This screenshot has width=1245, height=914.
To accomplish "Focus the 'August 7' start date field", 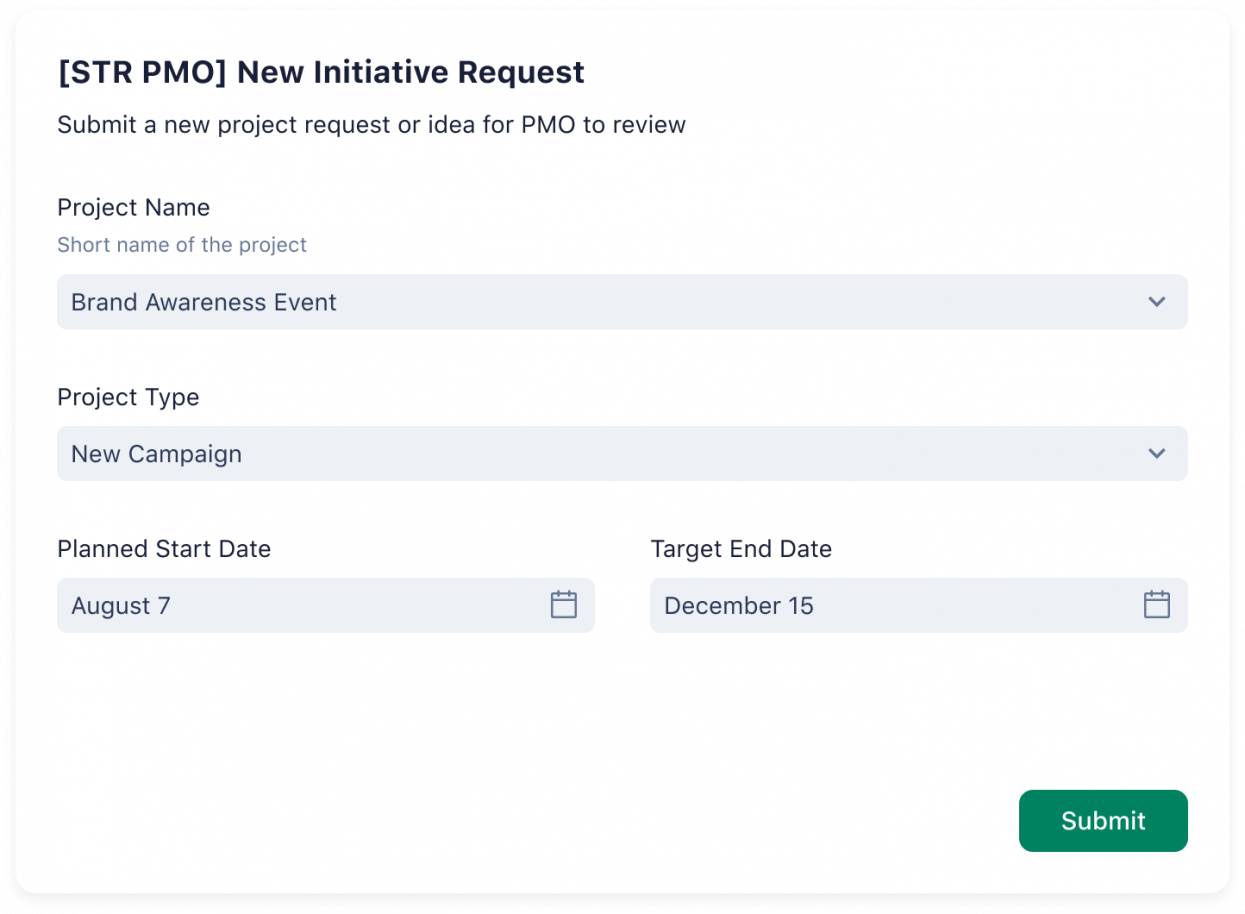I will pos(326,605).
